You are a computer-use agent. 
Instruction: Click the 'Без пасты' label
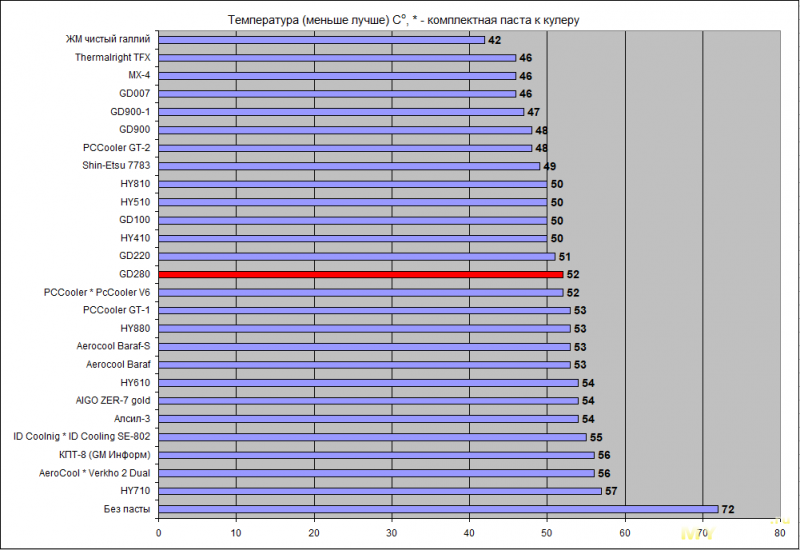tap(127, 509)
